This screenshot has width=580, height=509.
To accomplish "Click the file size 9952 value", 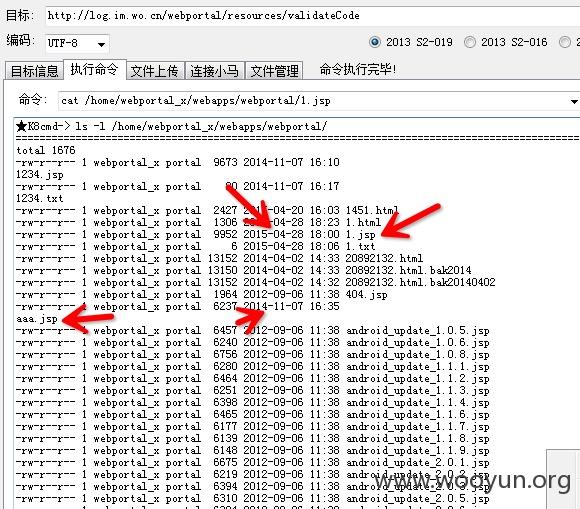I will click(x=225, y=234).
